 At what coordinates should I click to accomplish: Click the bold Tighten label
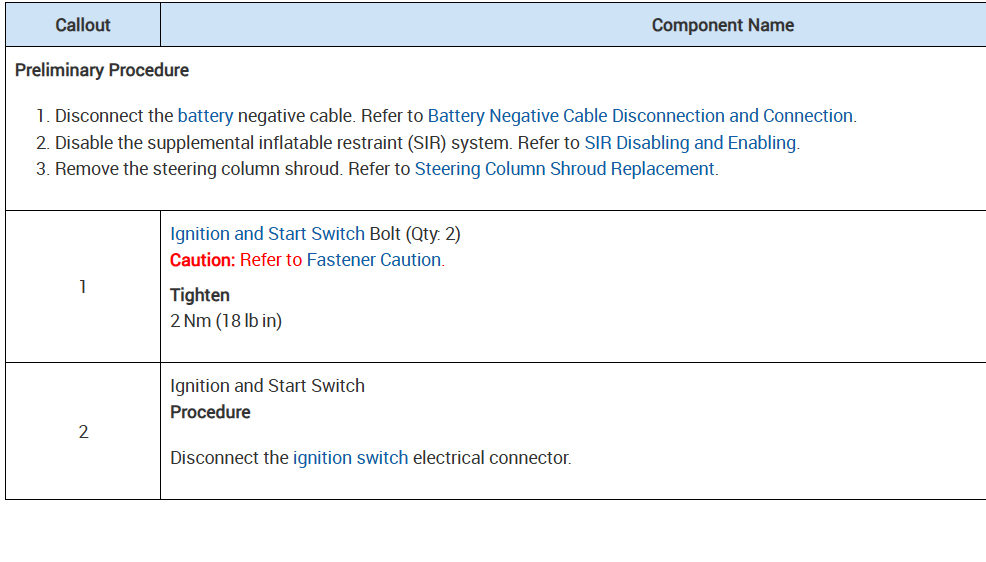pos(200,295)
